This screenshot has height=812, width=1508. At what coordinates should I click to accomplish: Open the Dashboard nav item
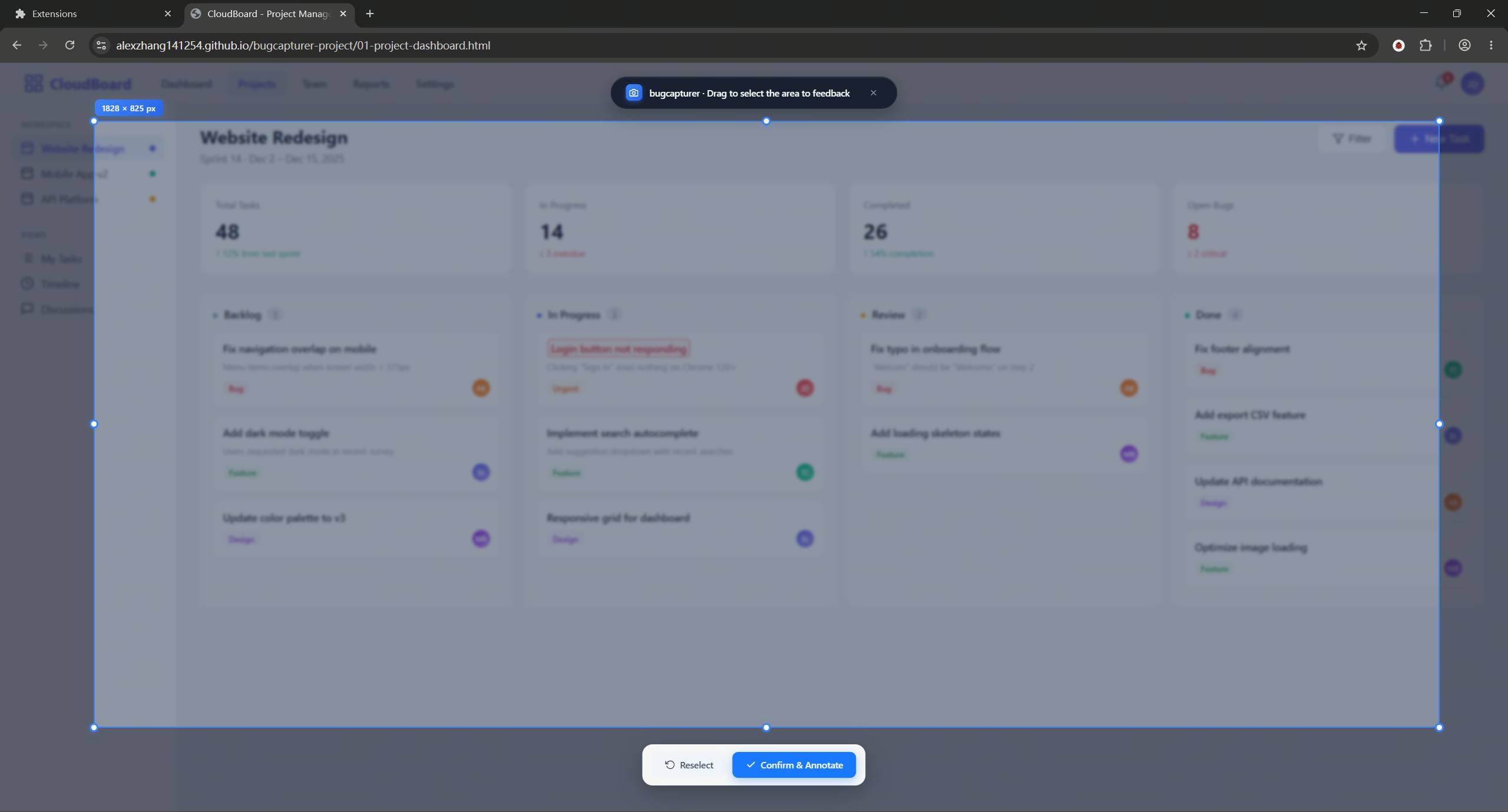[187, 84]
